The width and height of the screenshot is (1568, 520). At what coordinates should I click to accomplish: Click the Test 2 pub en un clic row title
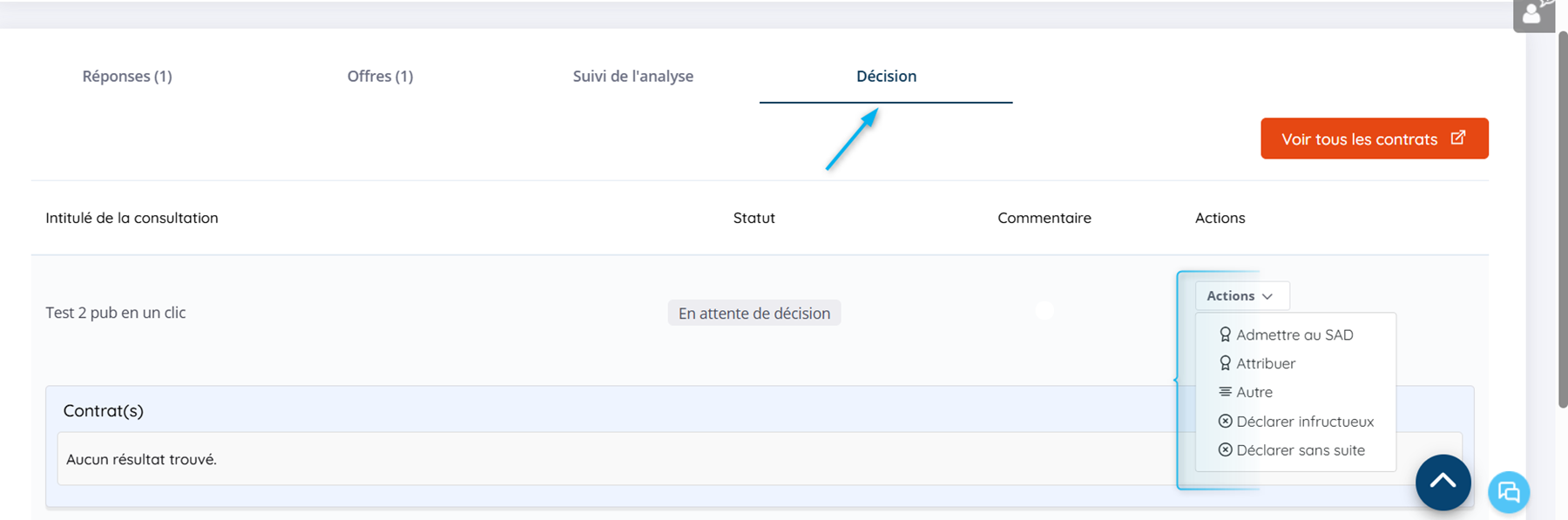coord(116,313)
